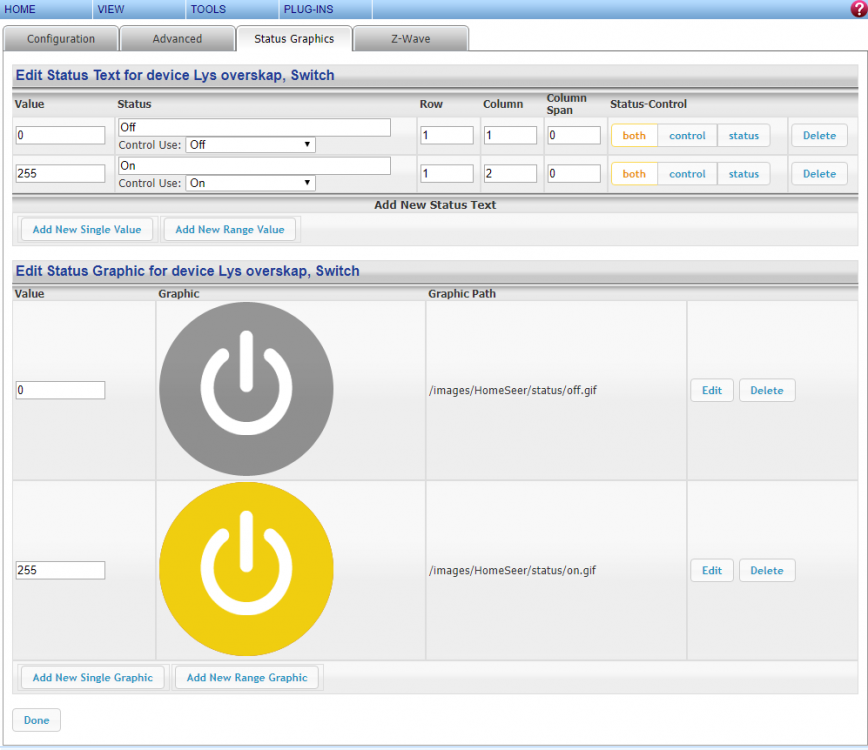Open Control Use dropdown set to Off
868x750 pixels.
pos(250,145)
